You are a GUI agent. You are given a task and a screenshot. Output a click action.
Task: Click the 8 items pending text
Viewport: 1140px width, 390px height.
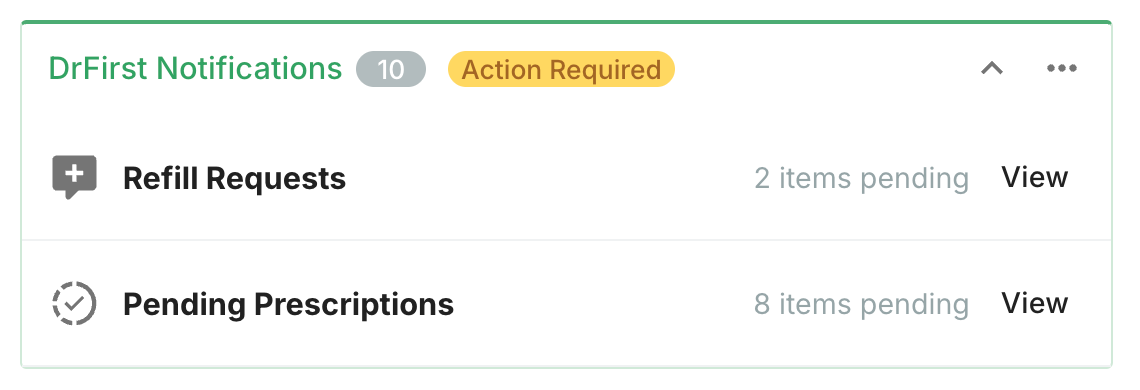click(x=862, y=304)
